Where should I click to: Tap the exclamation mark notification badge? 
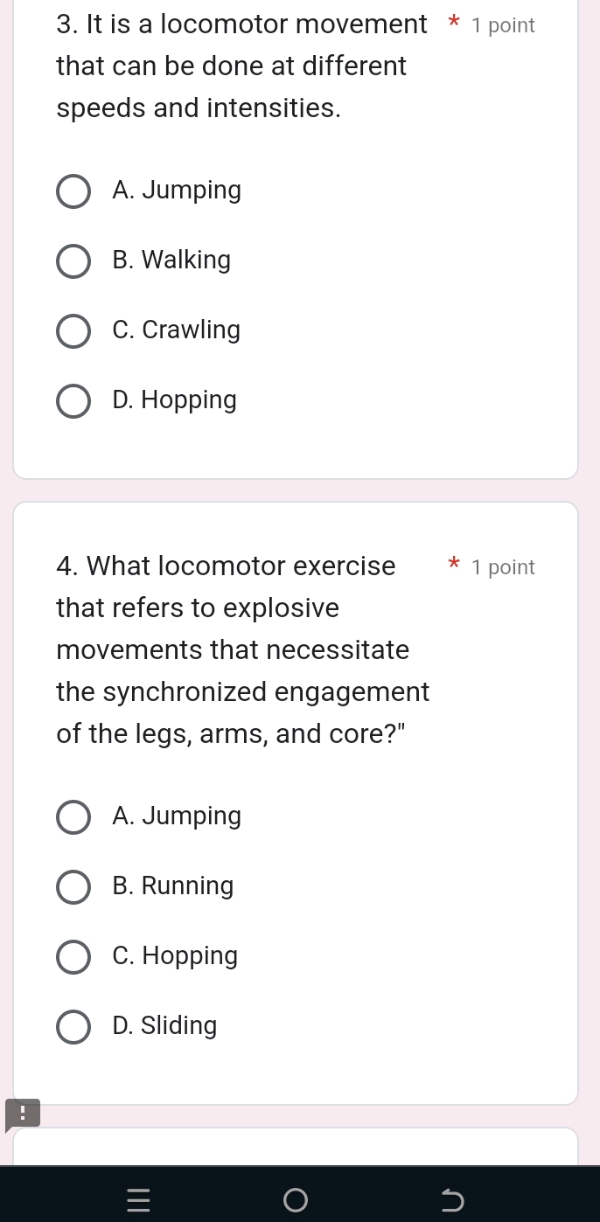pyautogui.click(x=22, y=1114)
